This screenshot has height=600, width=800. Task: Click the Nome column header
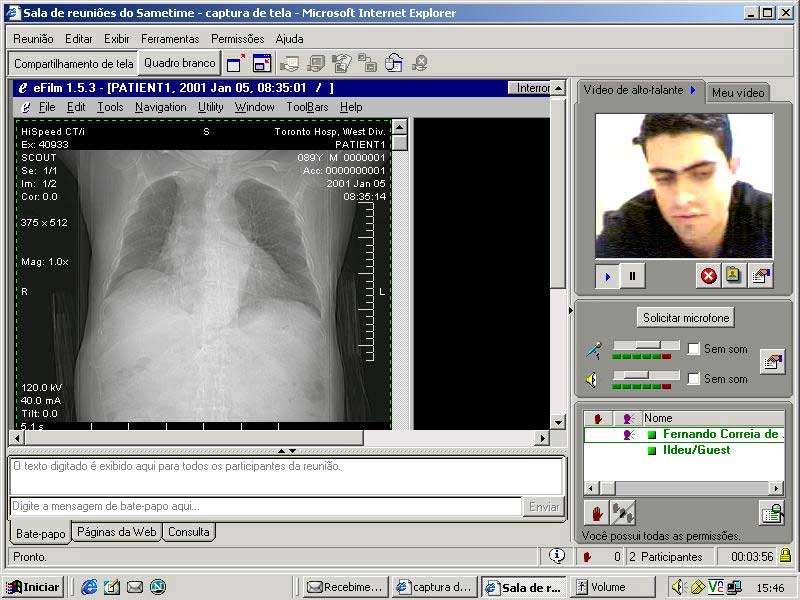(713, 419)
